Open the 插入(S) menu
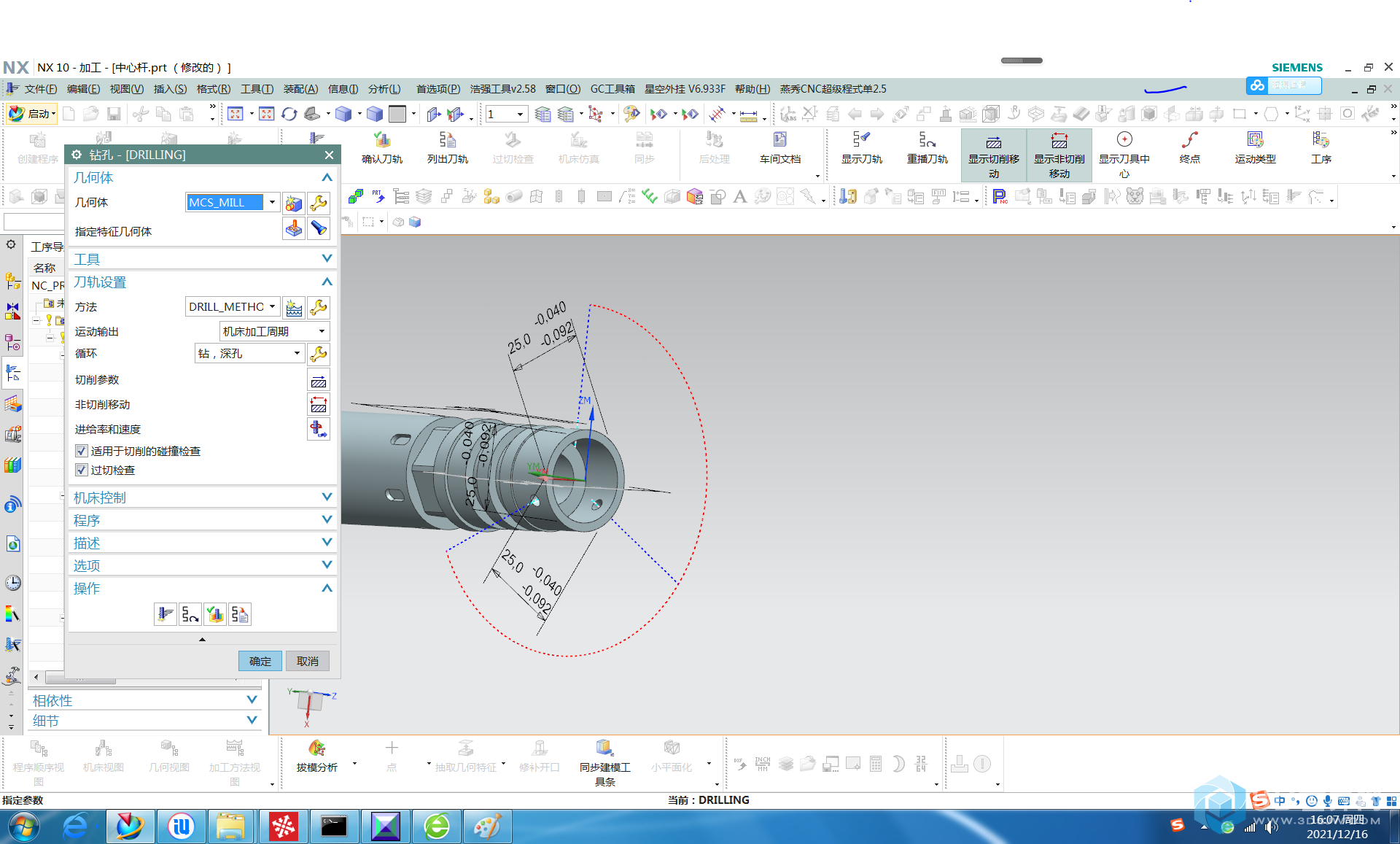 [x=170, y=89]
